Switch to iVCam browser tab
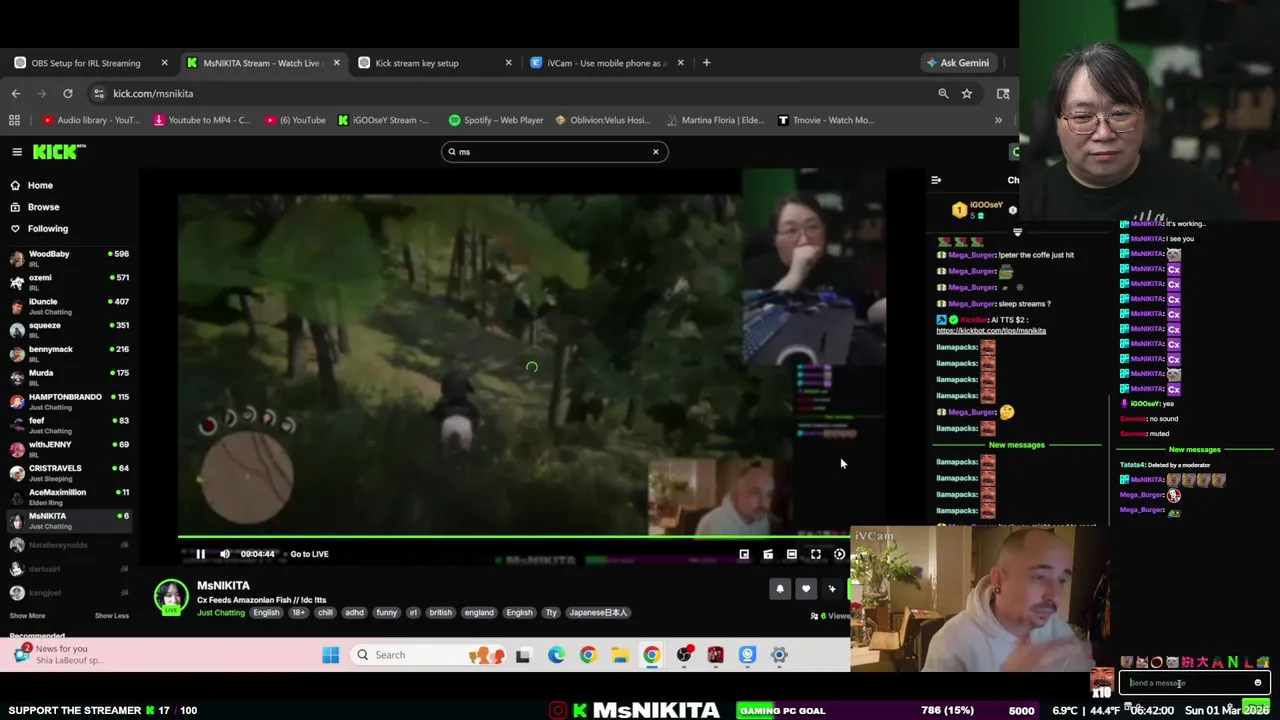Screen dimensions: 1280x720 point(607,63)
